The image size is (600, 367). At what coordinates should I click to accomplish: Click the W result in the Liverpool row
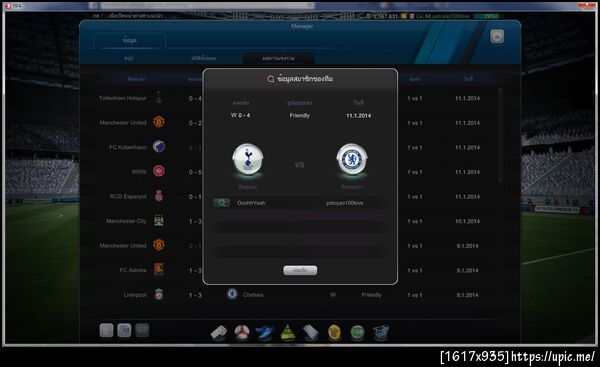333,295
